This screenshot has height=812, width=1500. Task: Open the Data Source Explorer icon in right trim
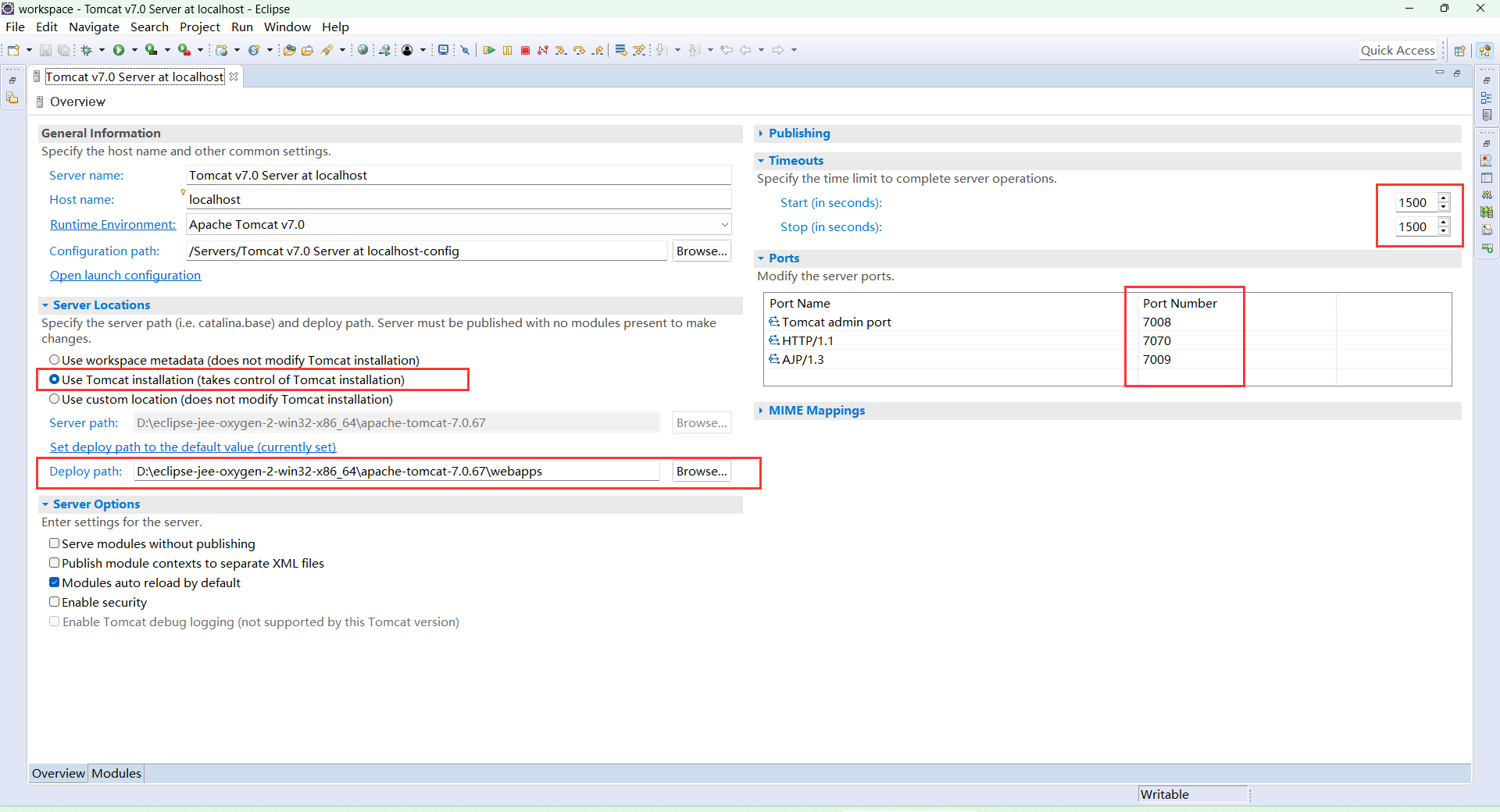coord(1487,212)
